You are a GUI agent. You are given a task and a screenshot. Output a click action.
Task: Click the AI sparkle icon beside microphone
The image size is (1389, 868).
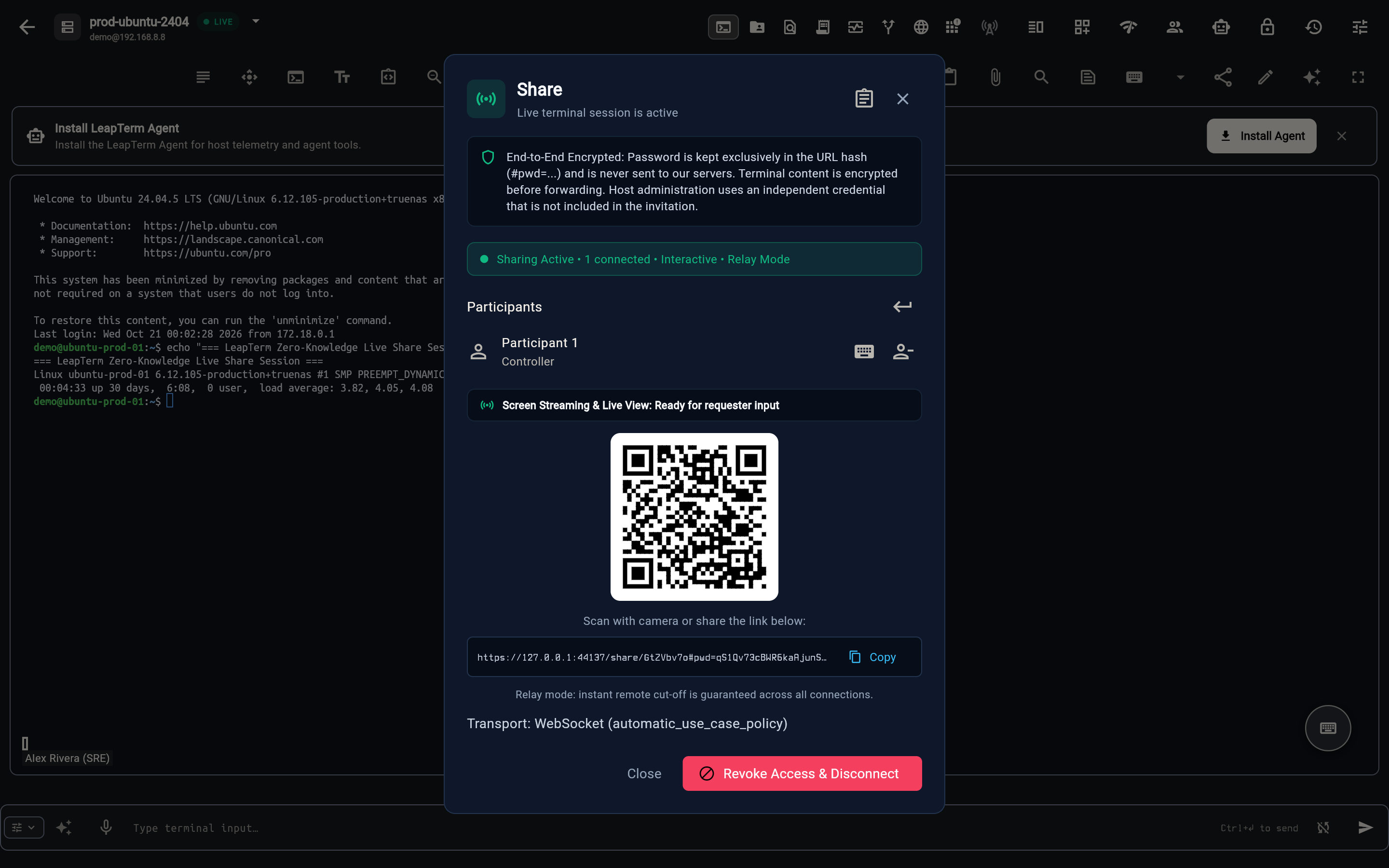coord(64,827)
